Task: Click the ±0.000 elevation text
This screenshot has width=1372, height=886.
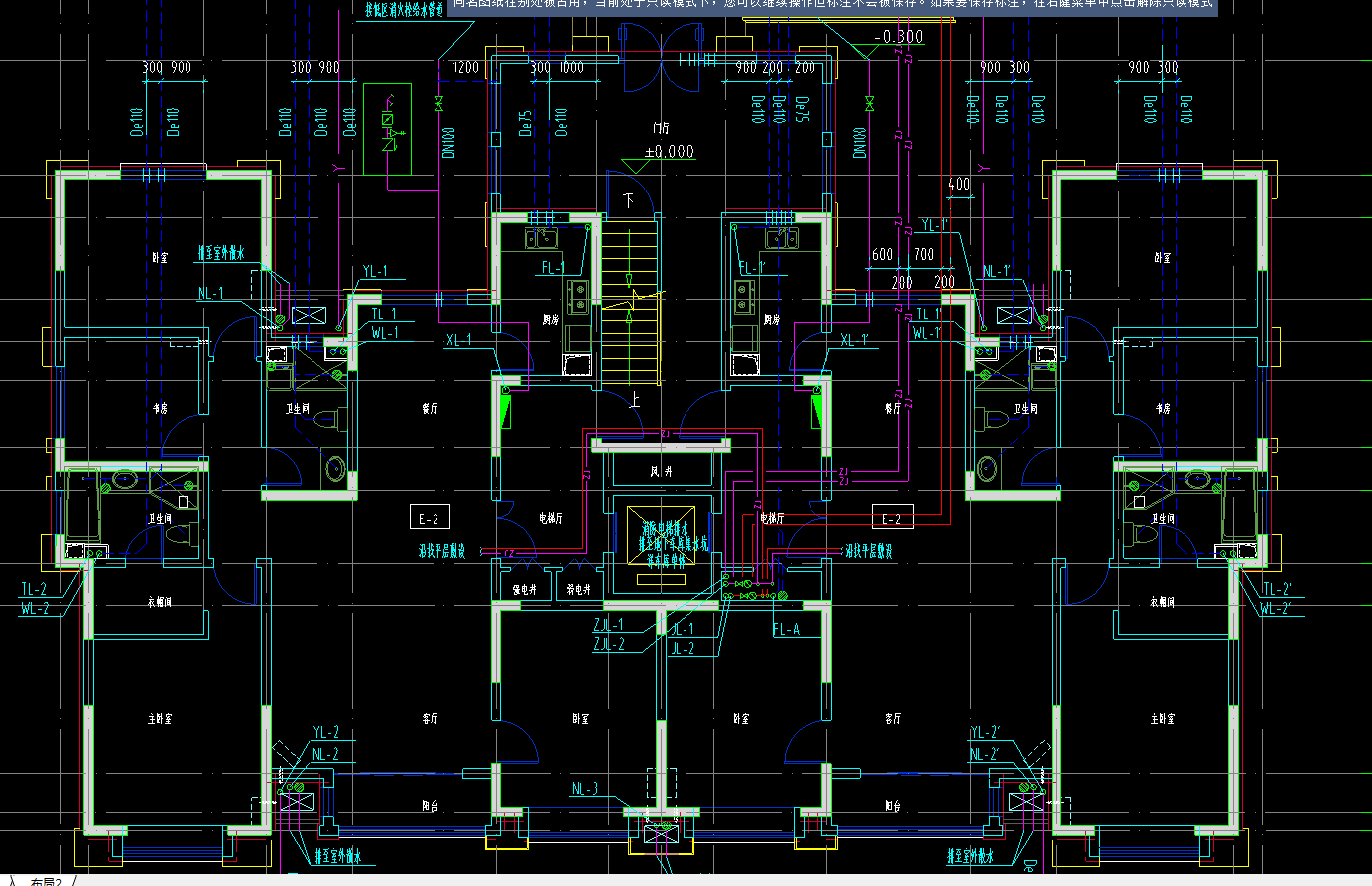Action: point(670,152)
